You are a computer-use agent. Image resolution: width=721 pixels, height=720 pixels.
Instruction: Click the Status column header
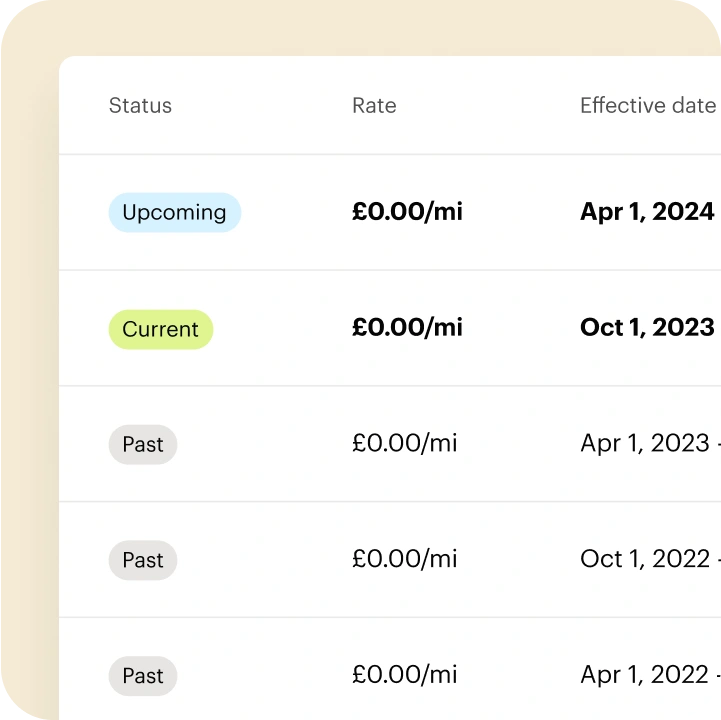[x=140, y=106]
